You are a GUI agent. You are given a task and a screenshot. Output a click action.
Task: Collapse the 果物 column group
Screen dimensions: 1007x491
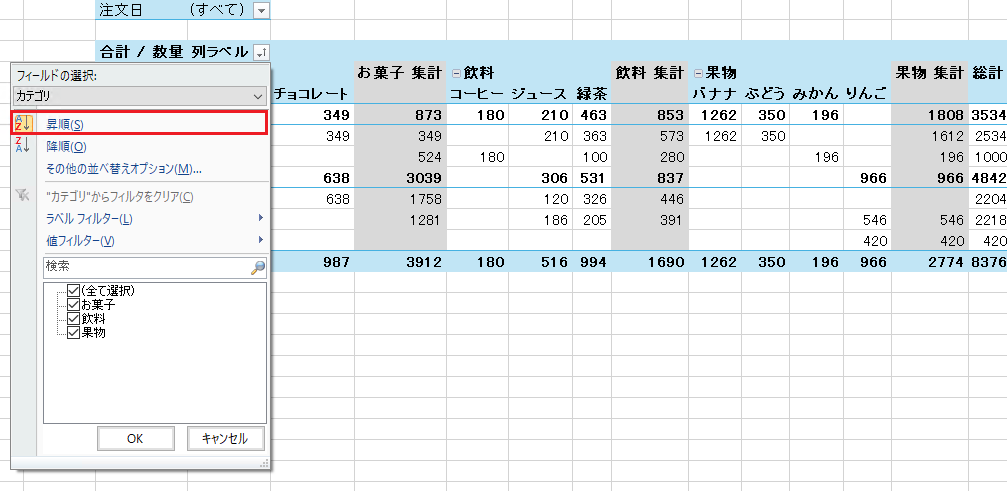coord(698,73)
